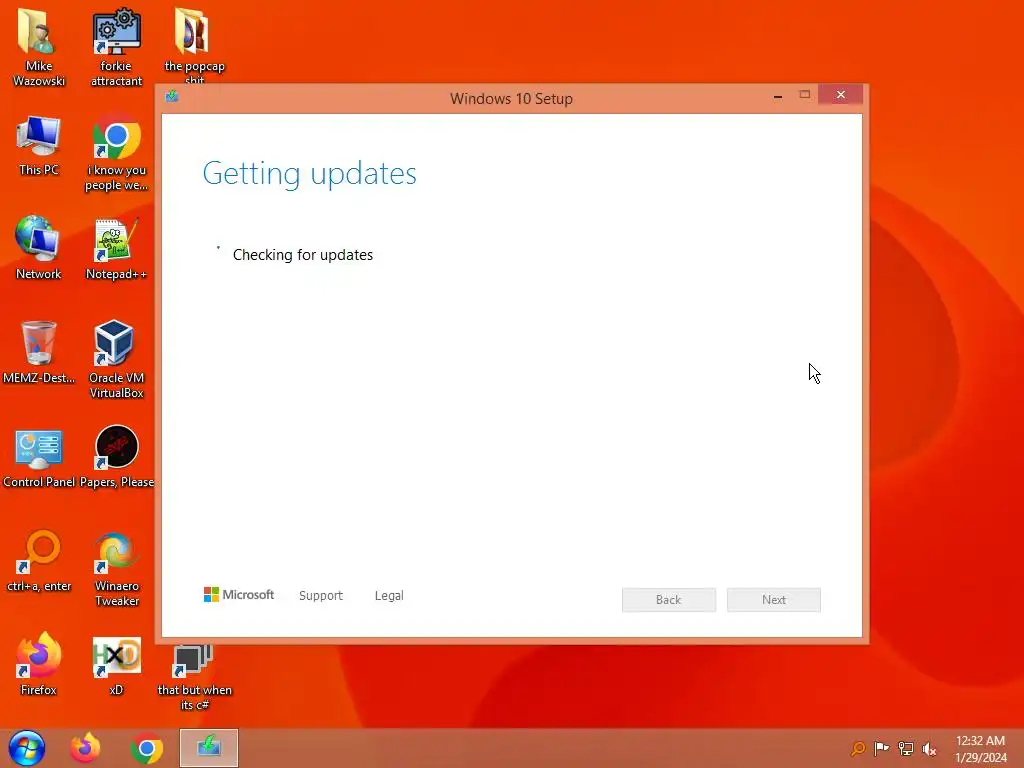1024x768 pixels.
Task: Open the Legal link
Action: click(389, 596)
